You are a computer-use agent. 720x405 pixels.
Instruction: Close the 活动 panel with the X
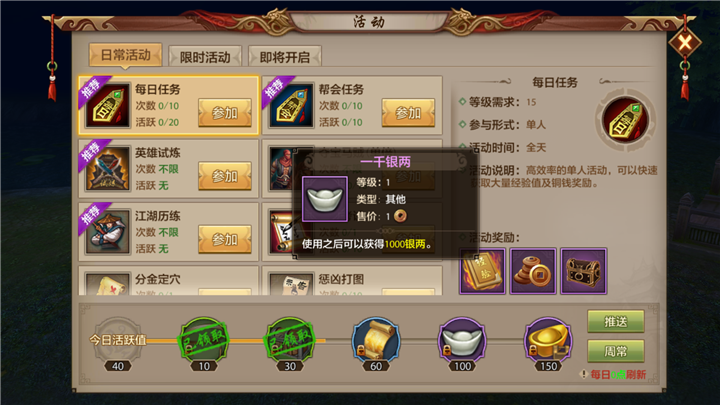pos(685,43)
